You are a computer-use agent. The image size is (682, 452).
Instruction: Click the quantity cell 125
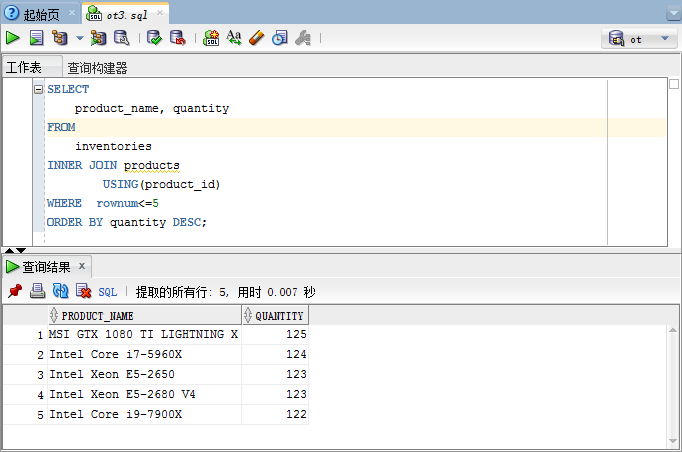click(275, 335)
